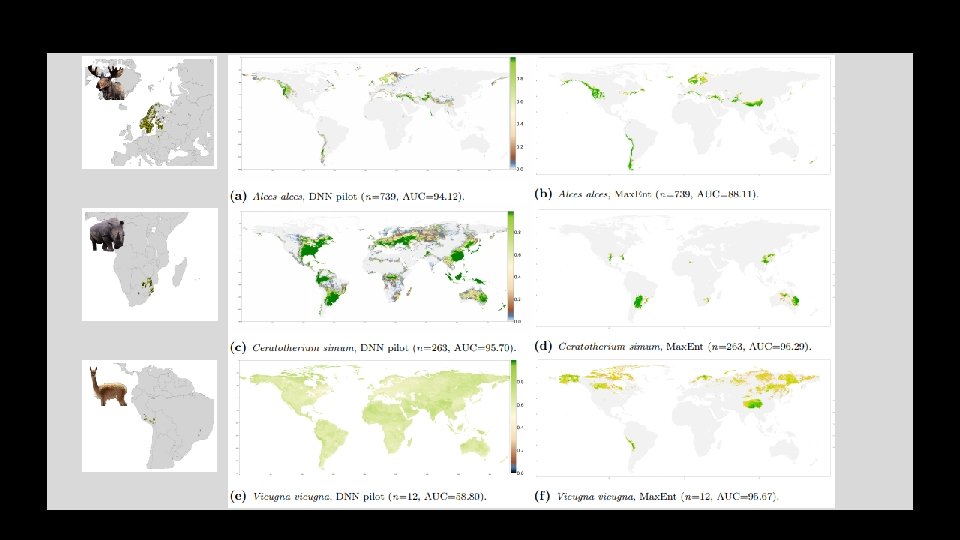Select the South America range map beside vicuña
The width and height of the screenshot is (960, 540).
[149, 416]
